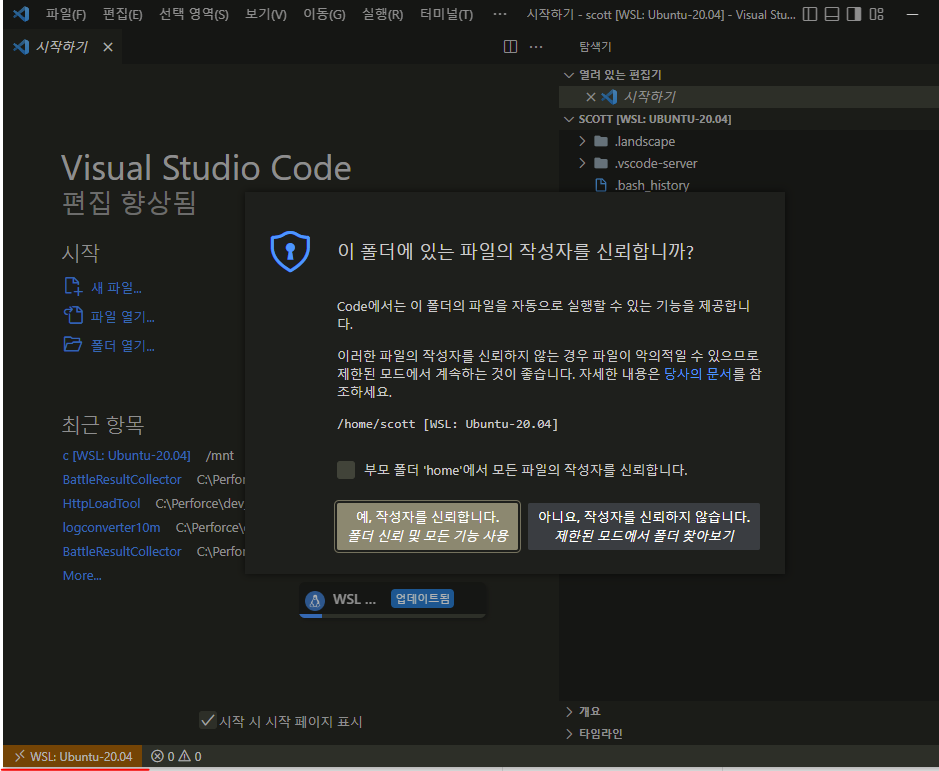Expand the 타임라인 timeline section

(569, 733)
